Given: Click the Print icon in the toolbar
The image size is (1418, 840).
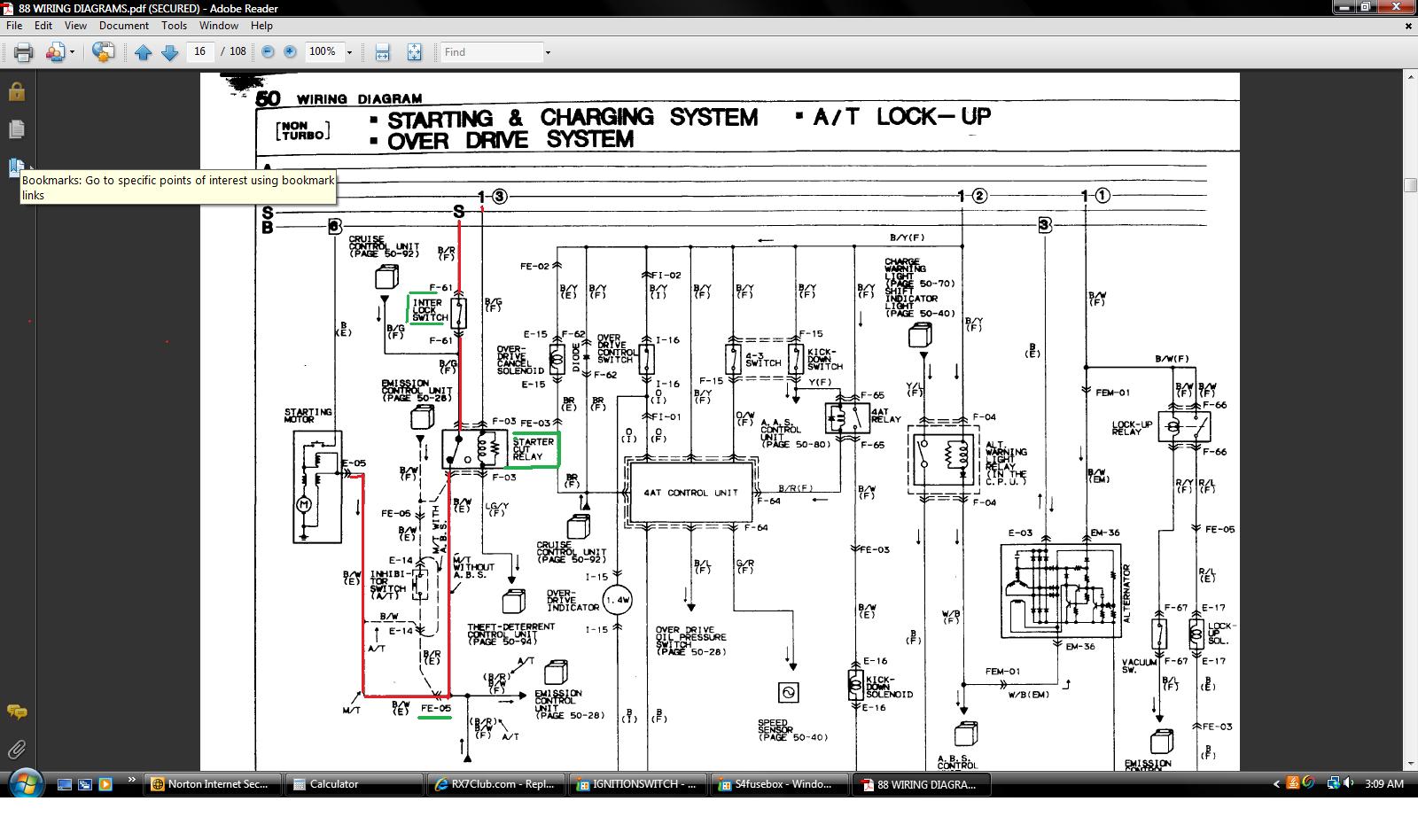Looking at the screenshot, I should point(24,52).
